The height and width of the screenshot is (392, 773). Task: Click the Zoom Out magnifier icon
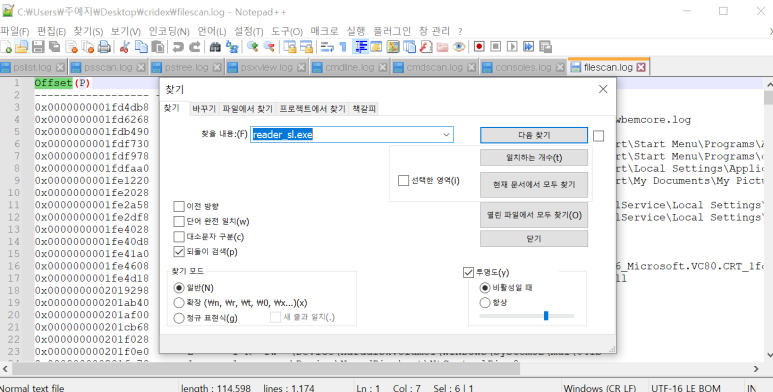click(269, 47)
